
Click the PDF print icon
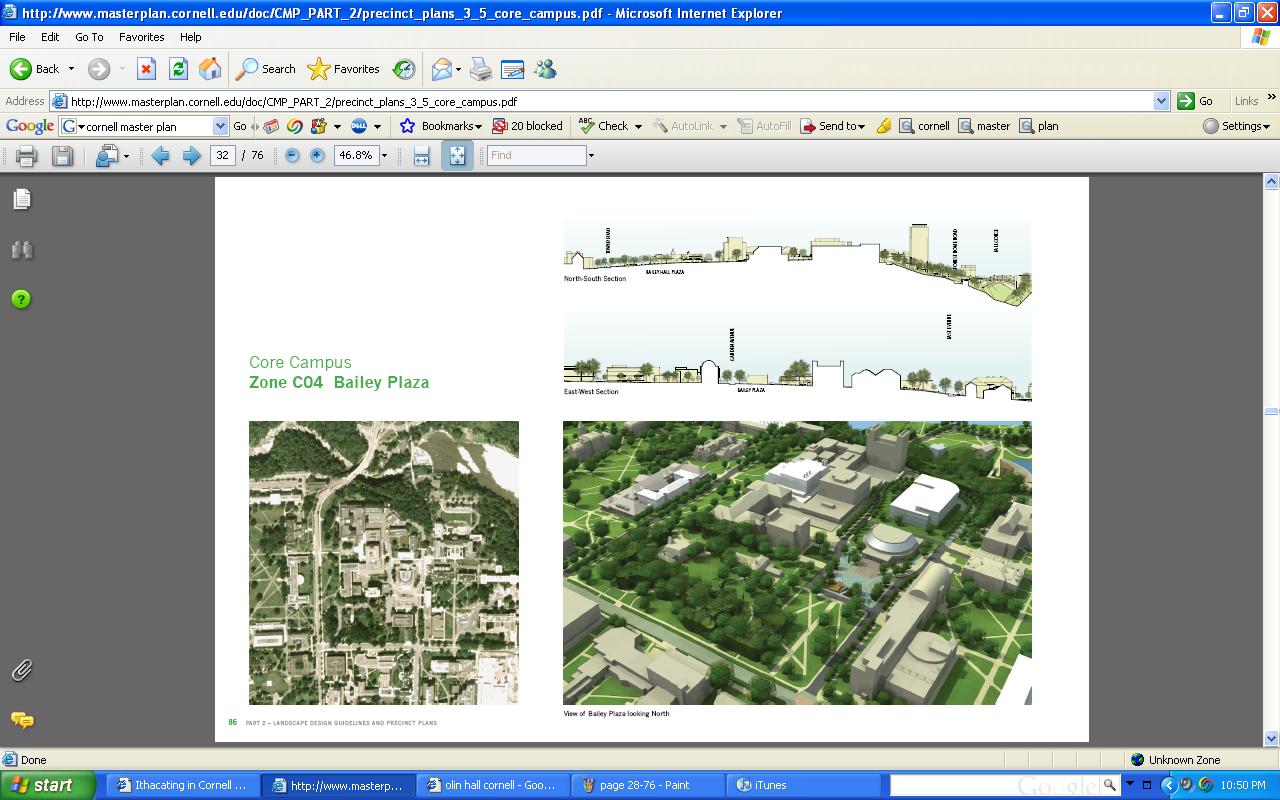click(27, 156)
